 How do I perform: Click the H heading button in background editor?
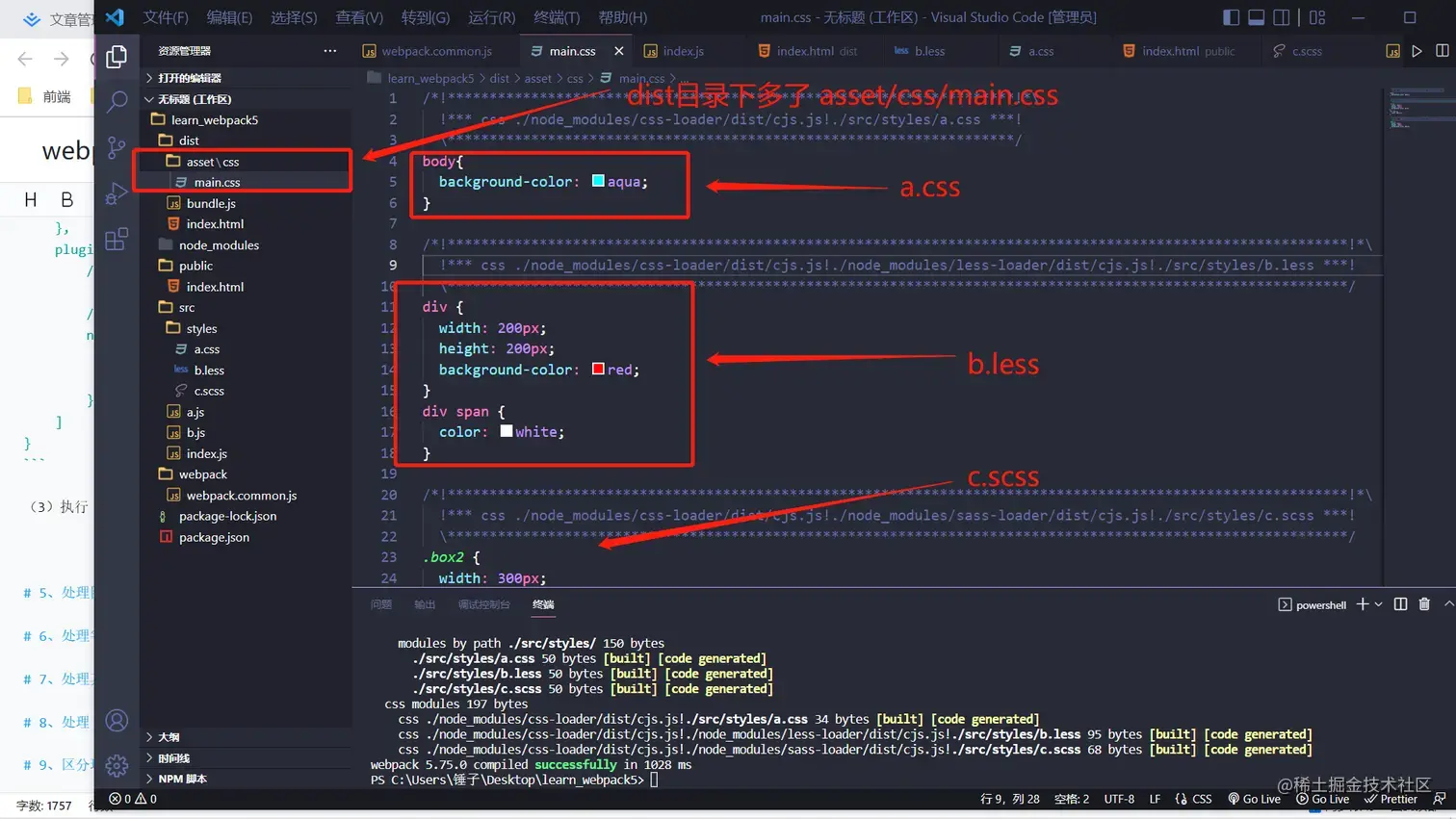(31, 200)
